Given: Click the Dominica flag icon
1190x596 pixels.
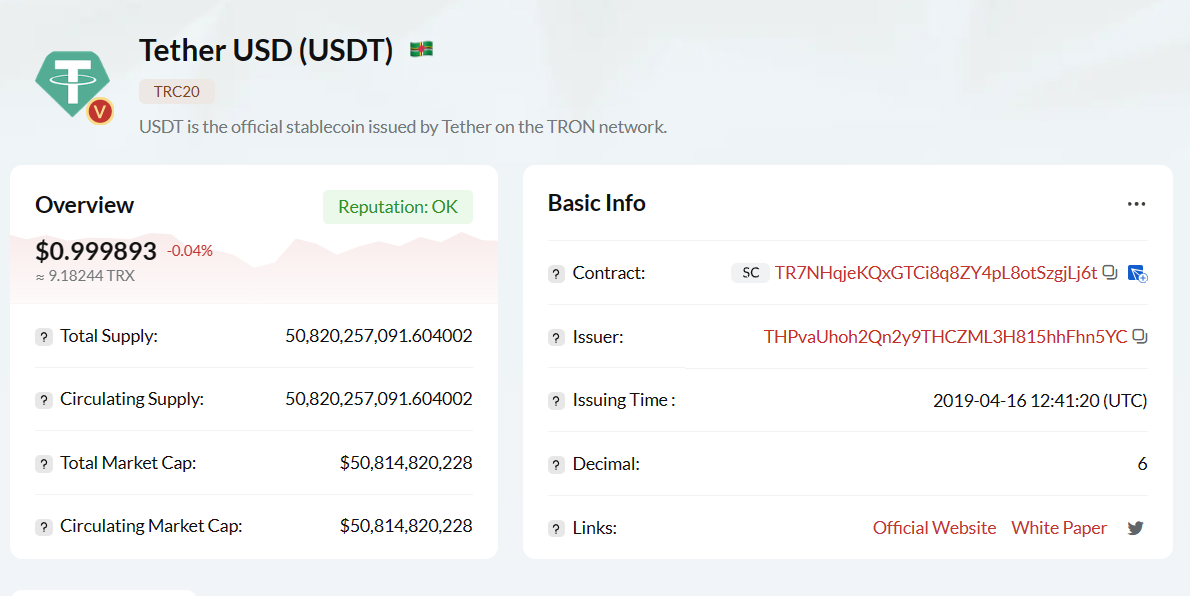Looking at the screenshot, I should pos(421,49).
